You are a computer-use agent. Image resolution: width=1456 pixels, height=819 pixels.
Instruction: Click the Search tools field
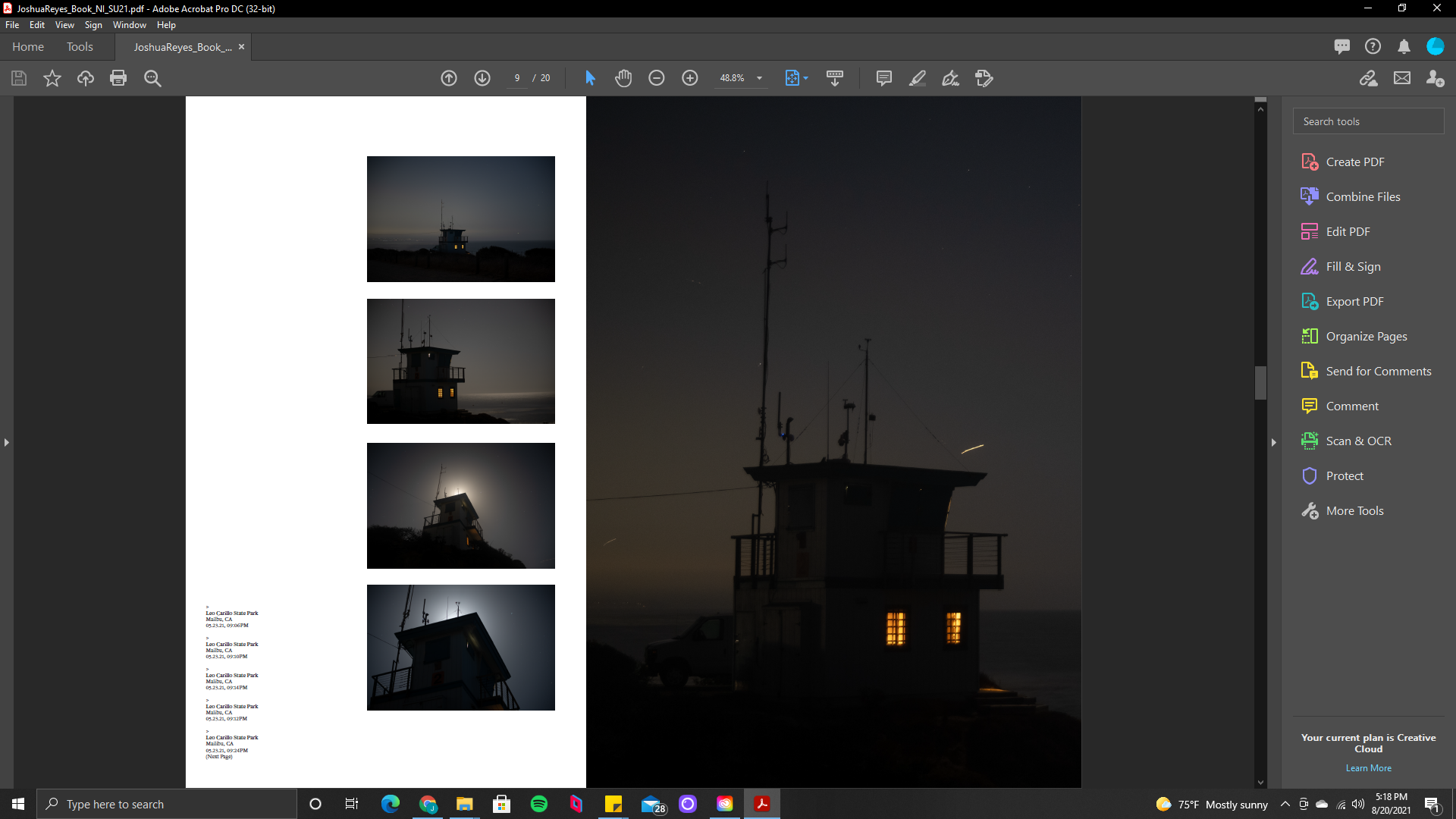click(x=1368, y=121)
